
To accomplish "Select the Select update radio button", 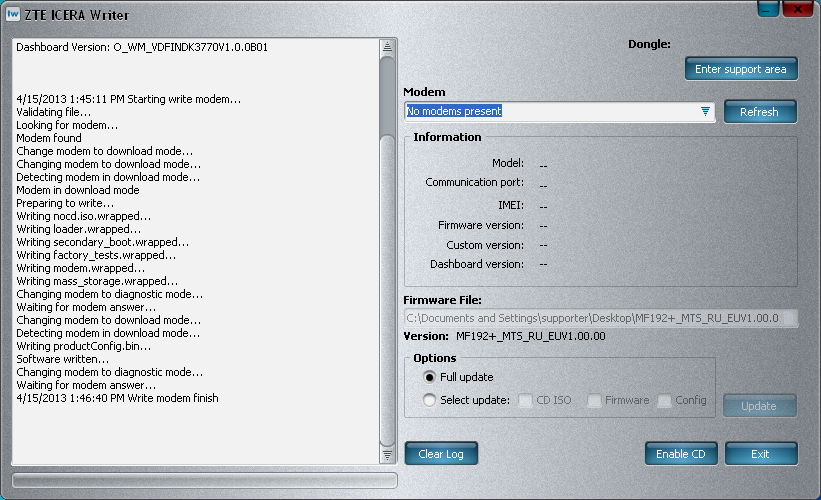I will 429,400.
